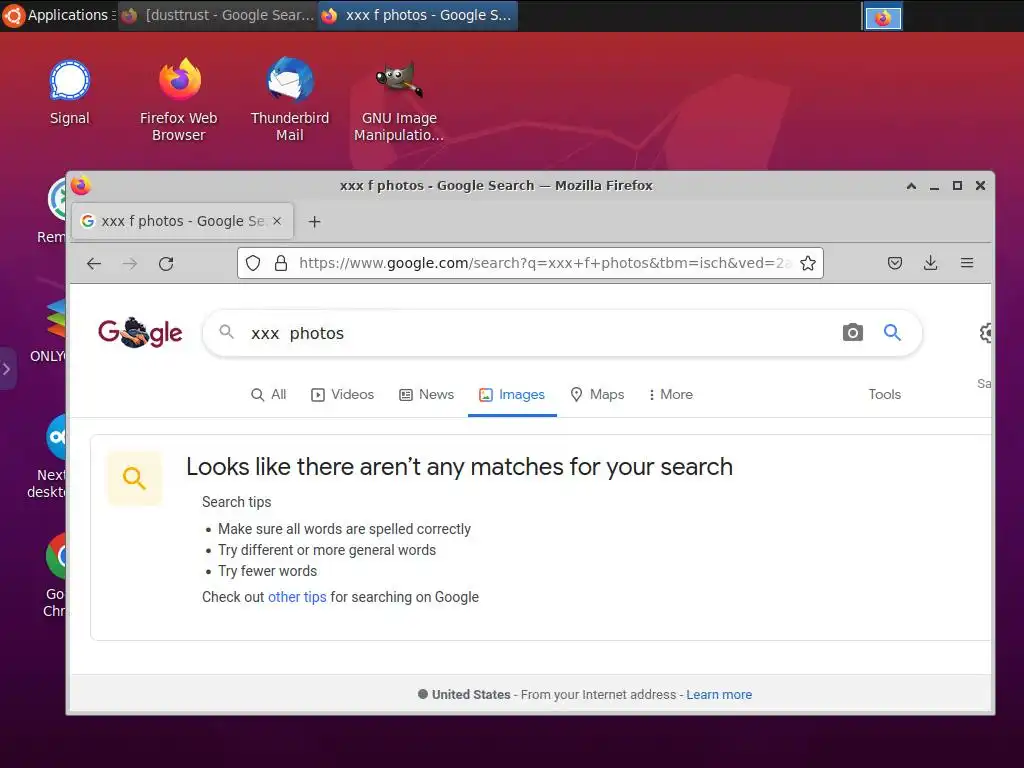Image resolution: width=1024 pixels, height=768 pixels.
Task: Switch to the All results tab
Action: [268, 394]
